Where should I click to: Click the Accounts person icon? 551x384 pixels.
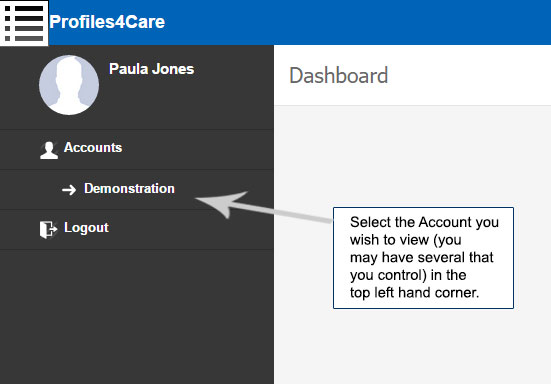click(49, 150)
